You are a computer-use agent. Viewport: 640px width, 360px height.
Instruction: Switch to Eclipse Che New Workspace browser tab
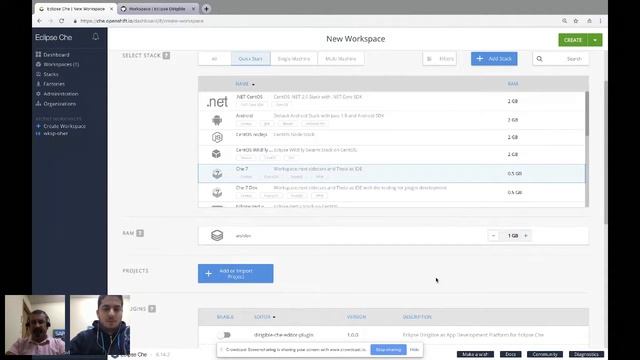pos(76,9)
